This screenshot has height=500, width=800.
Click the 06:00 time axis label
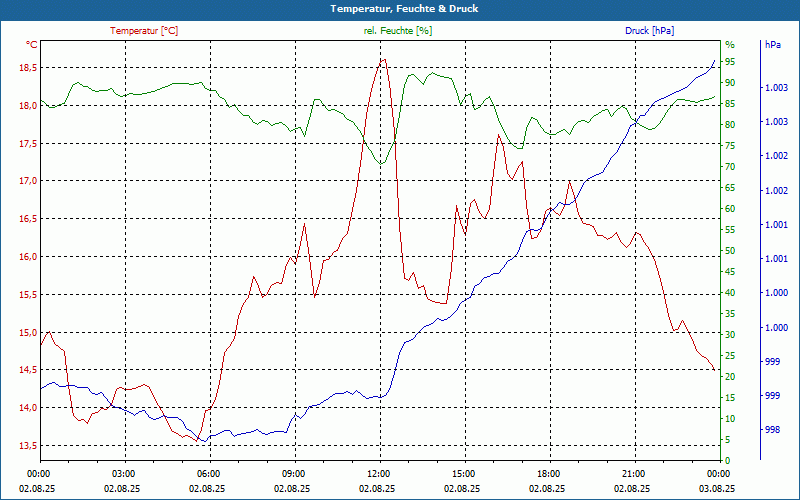point(208,473)
